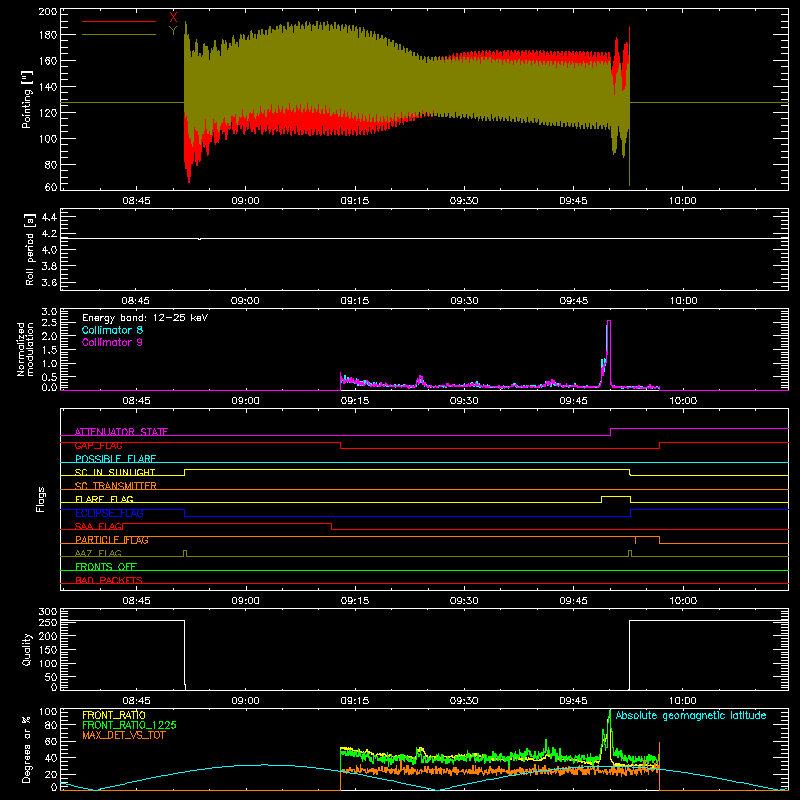Image resolution: width=800 pixels, height=800 pixels.
Task: Click the 200 tick of the Pointing axis
Action: [48, 11]
